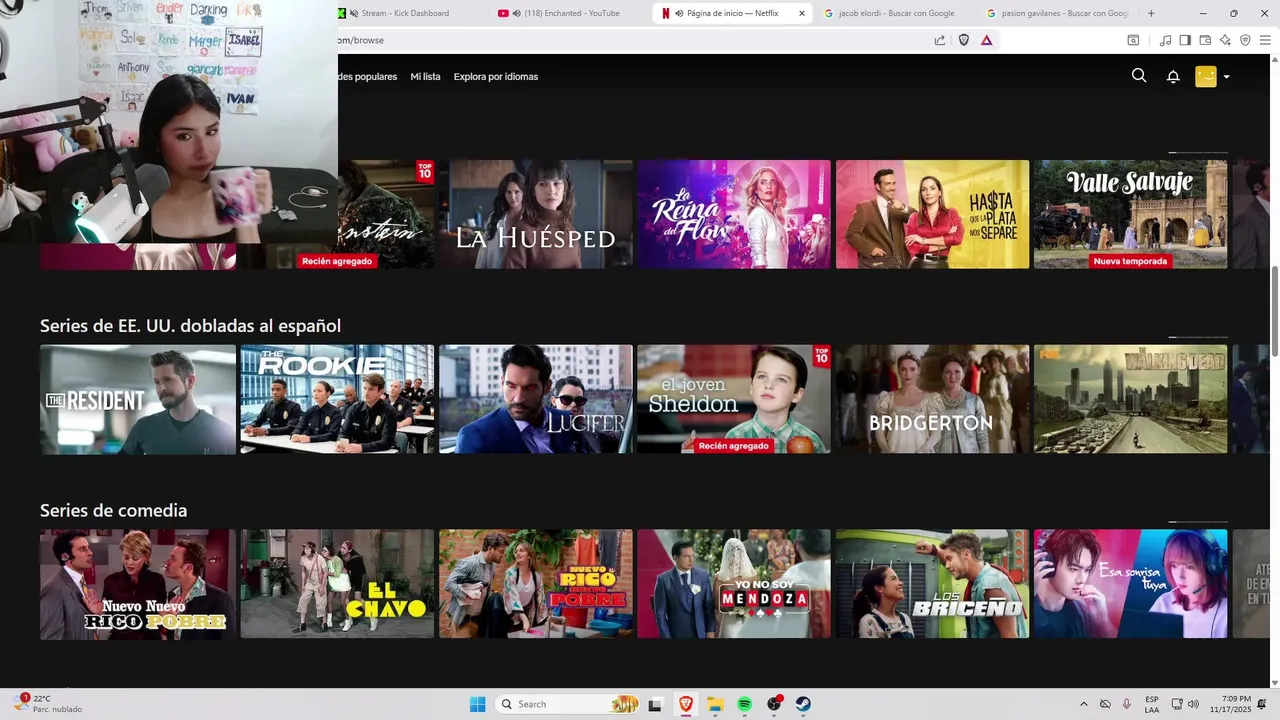The height and width of the screenshot is (720, 1280).
Task: Open weather widget 22°C Parc. nublado
Action: click(47, 704)
